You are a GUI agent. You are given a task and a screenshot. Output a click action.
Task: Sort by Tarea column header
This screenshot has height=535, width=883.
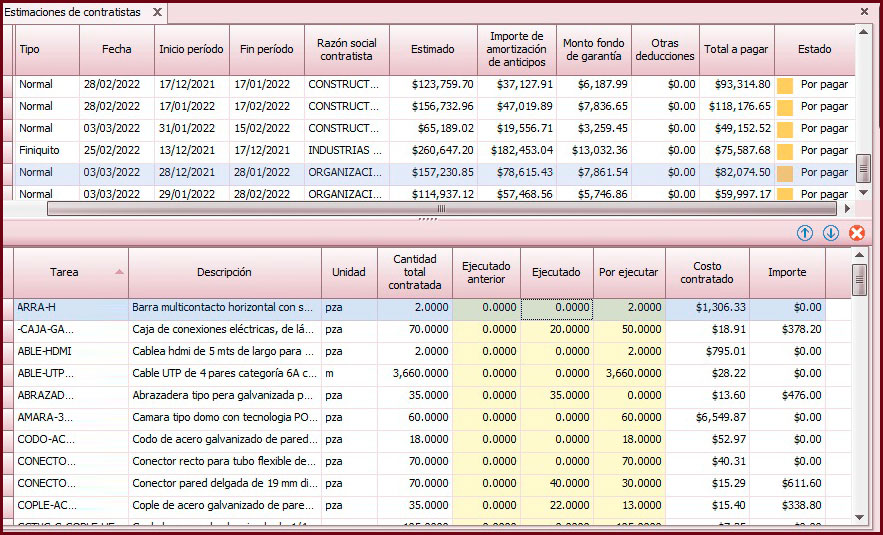point(72,273)
